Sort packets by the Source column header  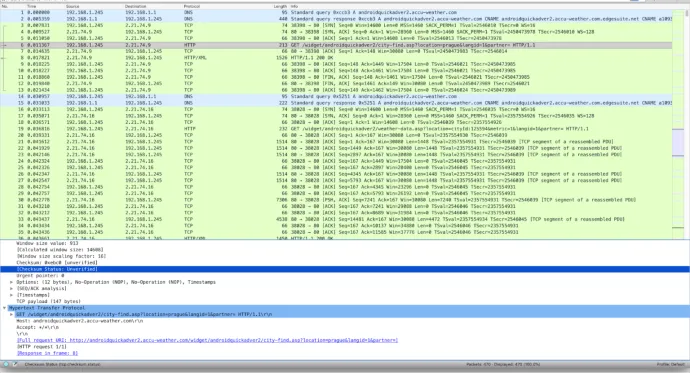[73, 7]
